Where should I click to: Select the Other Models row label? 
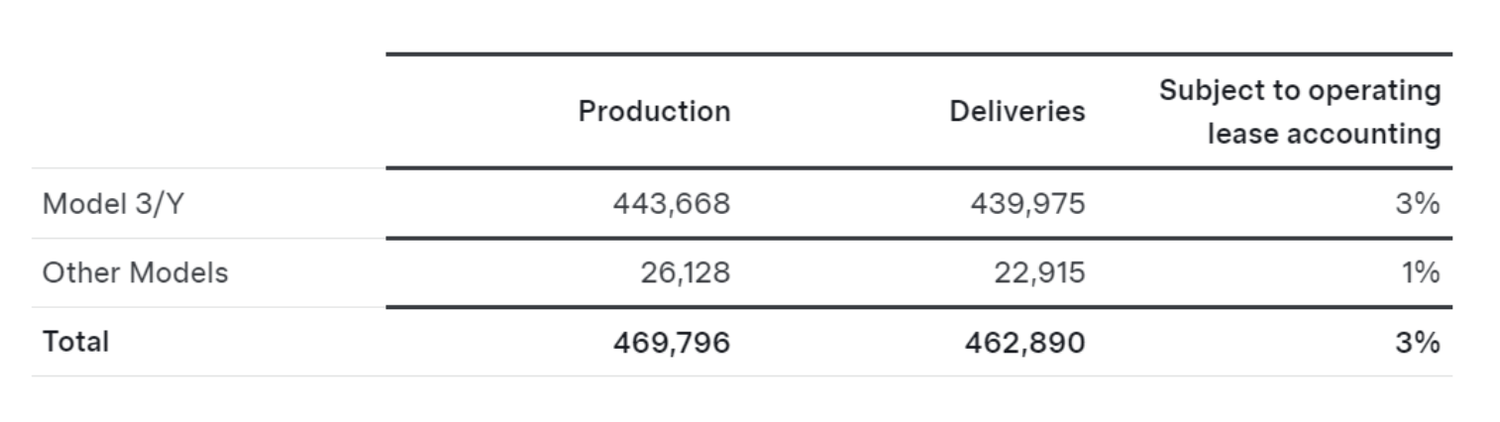click(135, 273)
